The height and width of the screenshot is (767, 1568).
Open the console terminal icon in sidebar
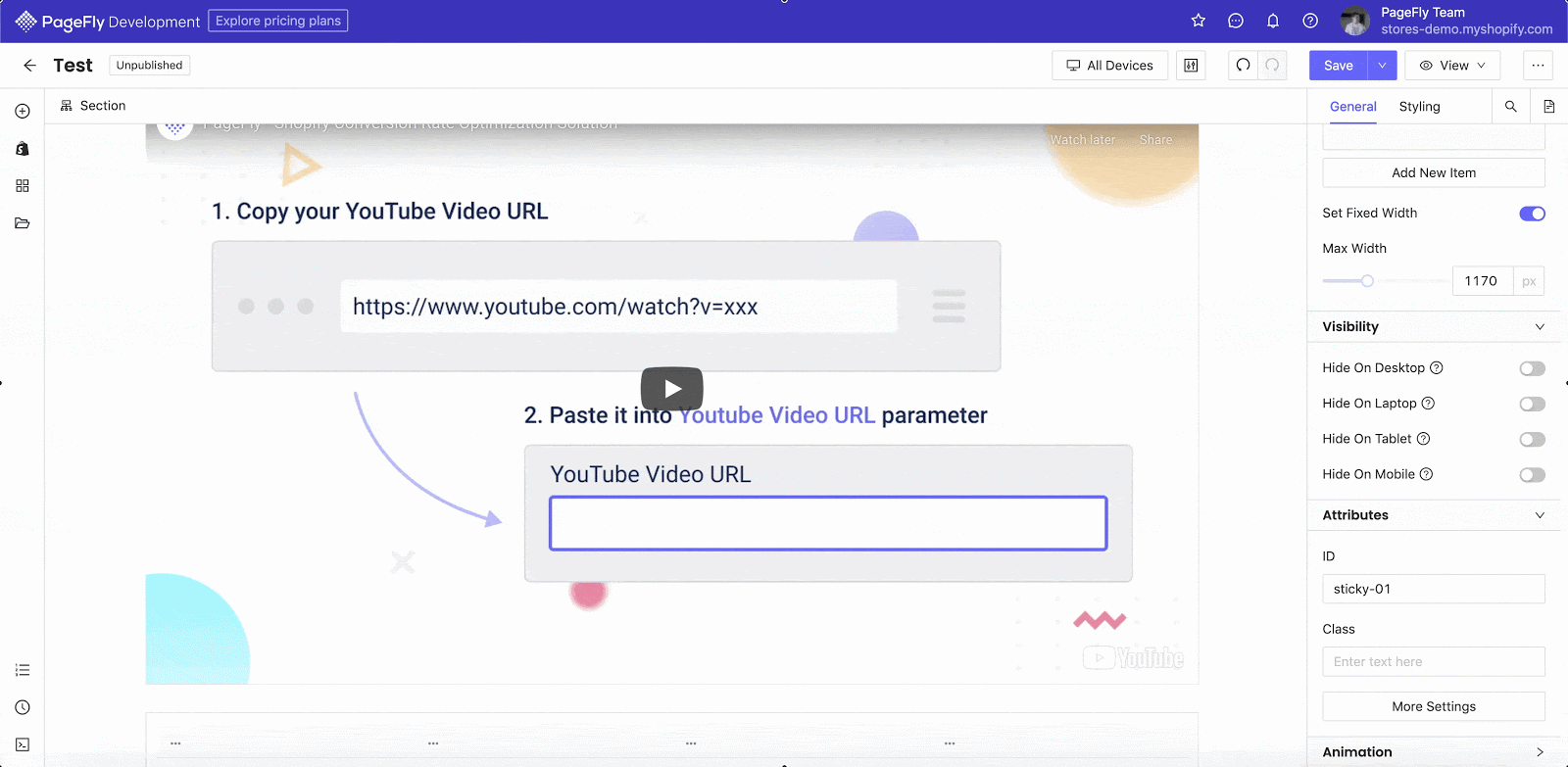click(23, 744)
